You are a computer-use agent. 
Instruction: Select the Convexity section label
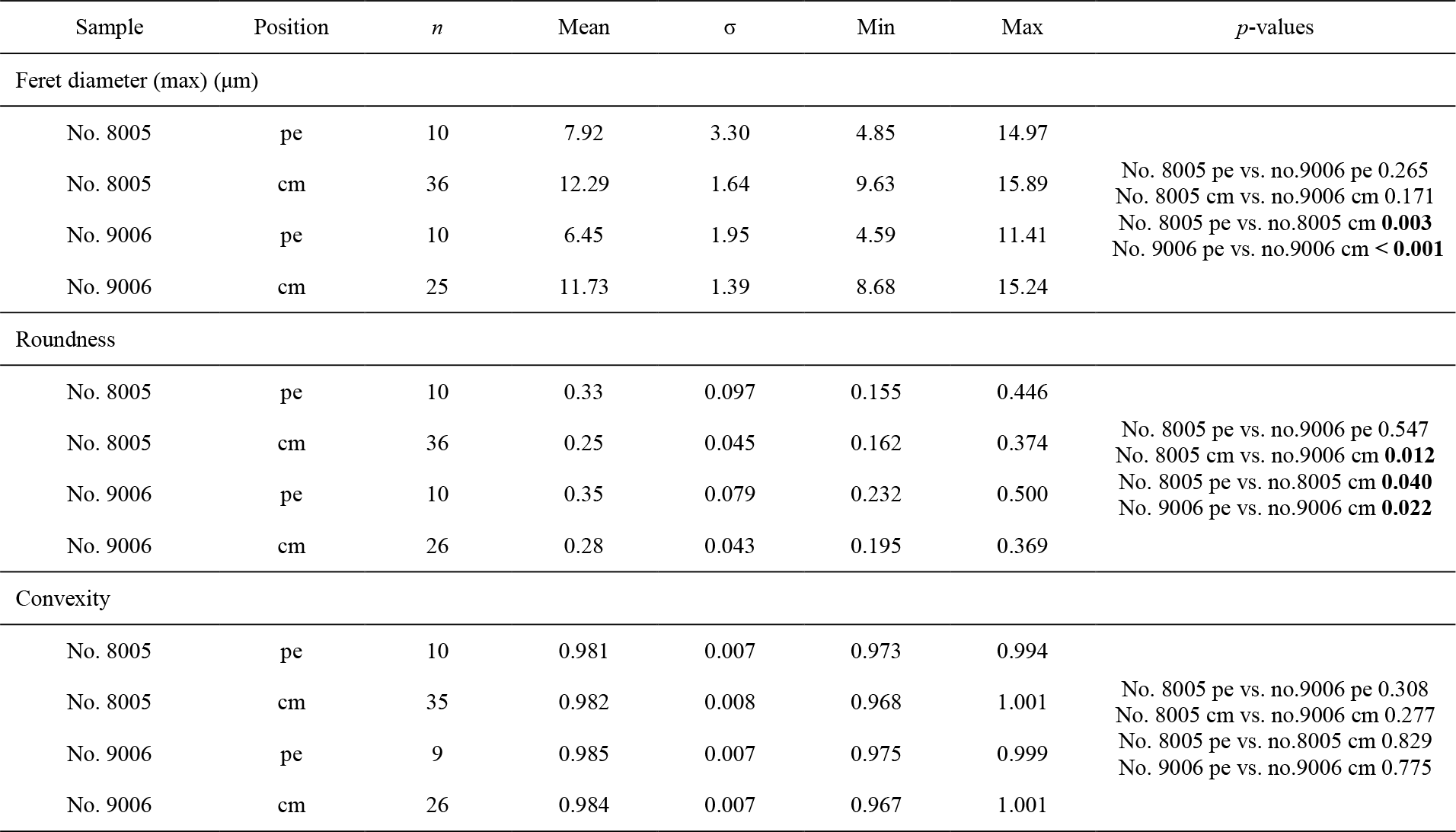click(63, 599)
